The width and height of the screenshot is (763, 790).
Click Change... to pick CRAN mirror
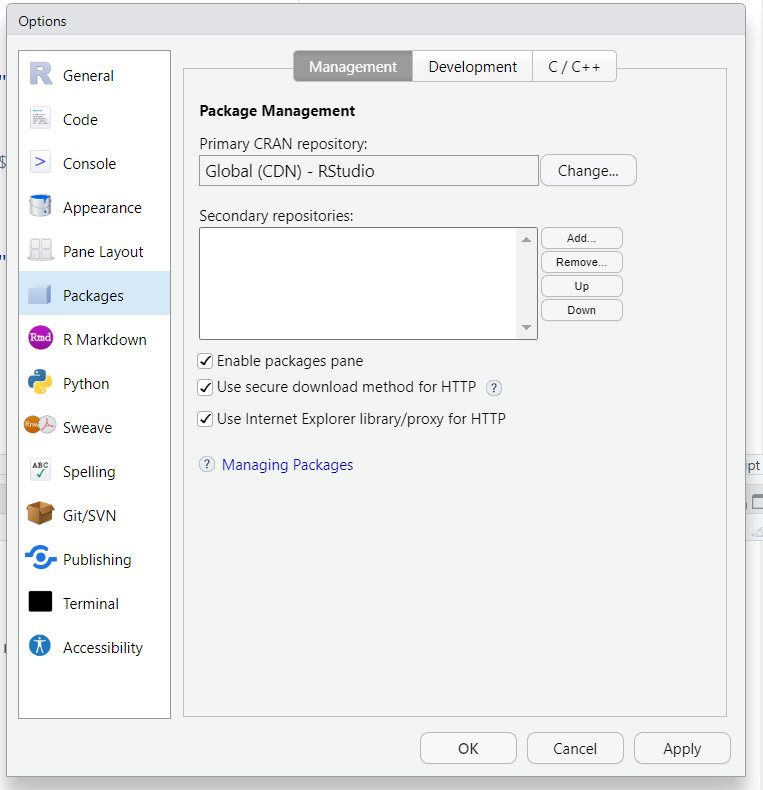[x=588, y=170]
